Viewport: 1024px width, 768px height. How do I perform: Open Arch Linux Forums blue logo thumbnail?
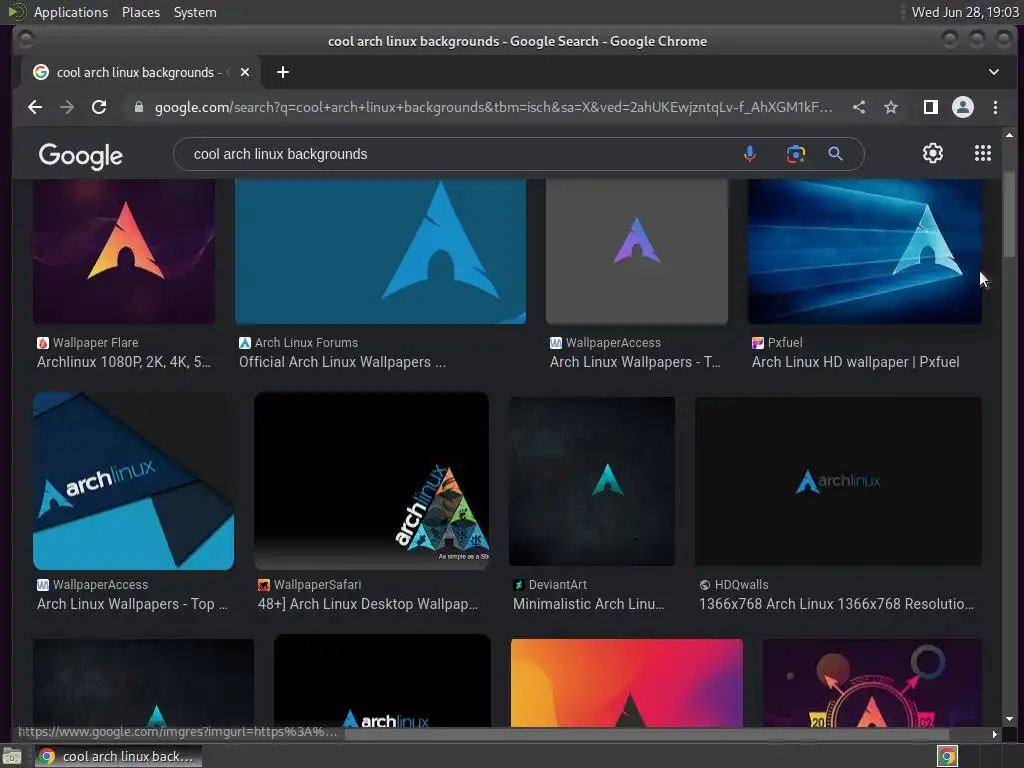(x=380, y=252)
